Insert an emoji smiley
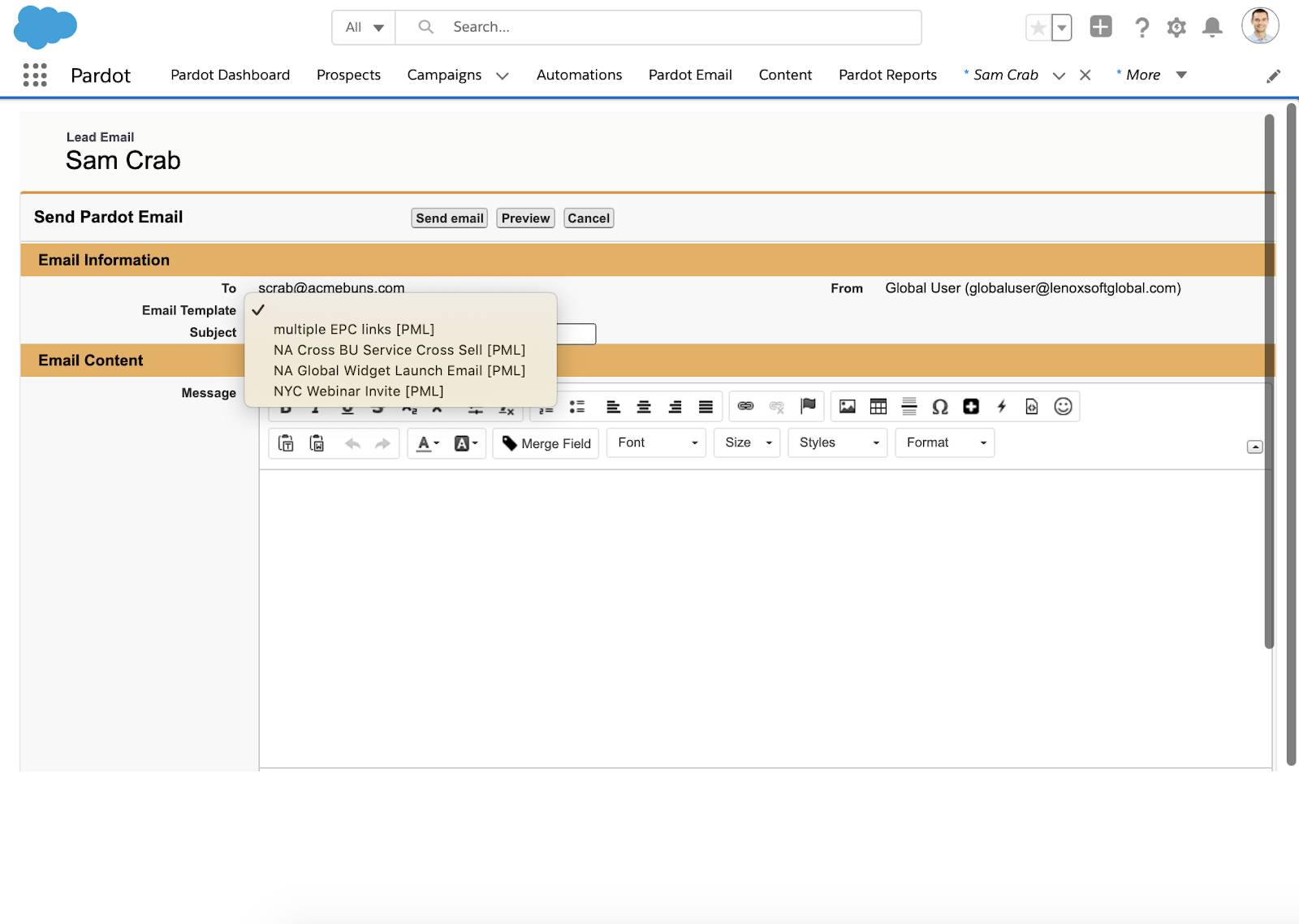Screen dimensions: 1299x924 tap(1063, 407)
